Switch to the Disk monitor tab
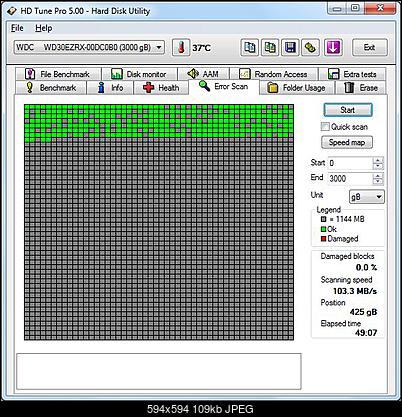This screenshot has height=417, width=402. pos(139,74)
